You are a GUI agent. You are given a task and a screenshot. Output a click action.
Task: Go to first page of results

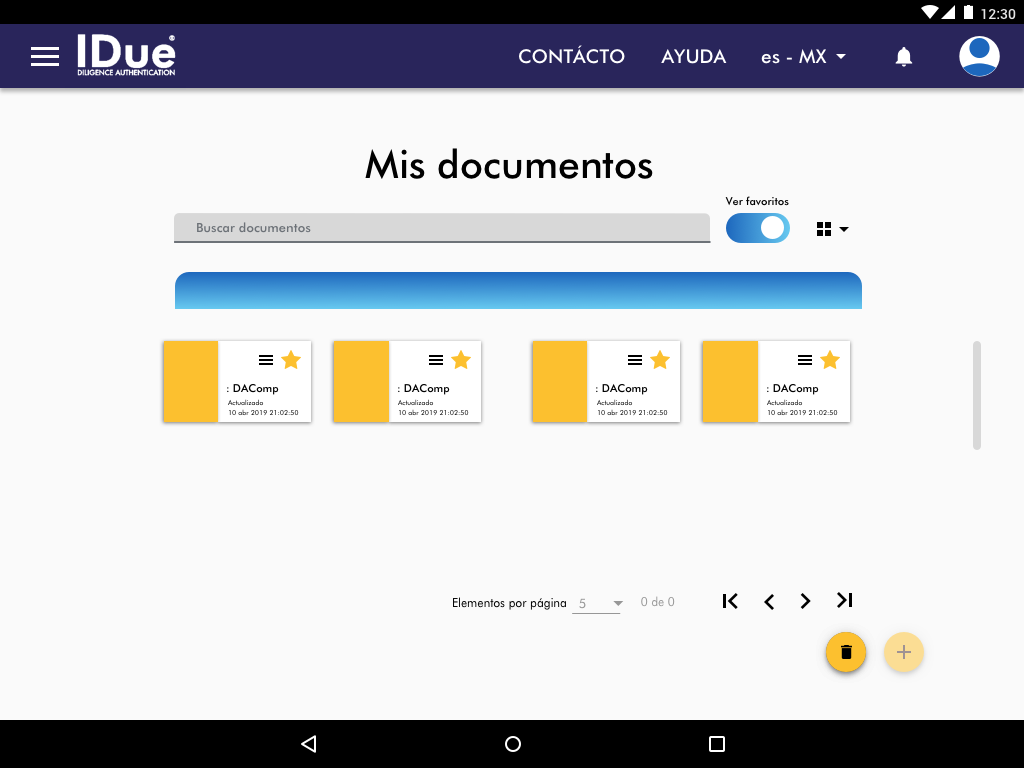coord(730,601)
